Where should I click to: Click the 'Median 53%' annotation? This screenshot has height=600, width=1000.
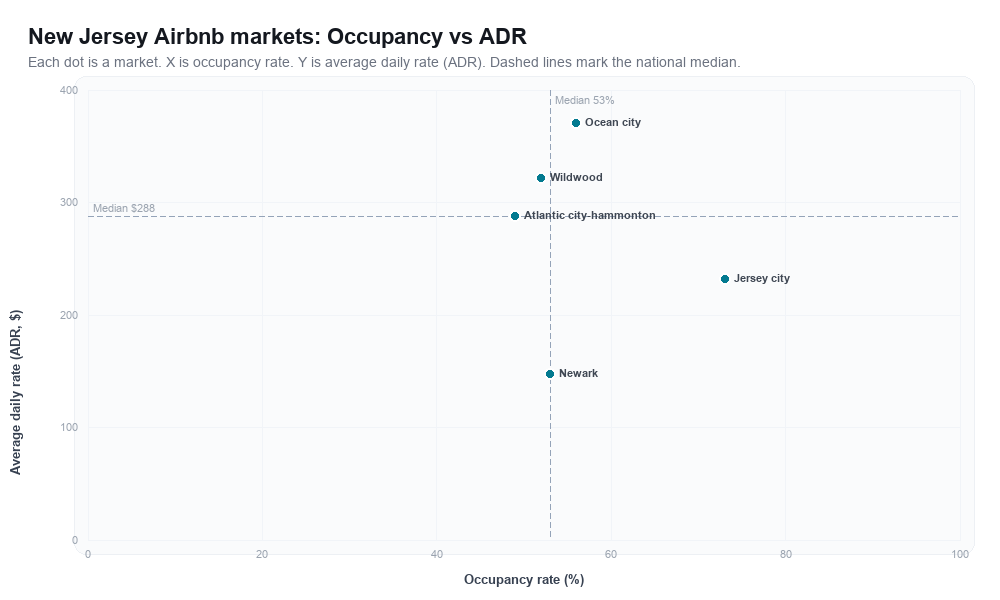584,100
